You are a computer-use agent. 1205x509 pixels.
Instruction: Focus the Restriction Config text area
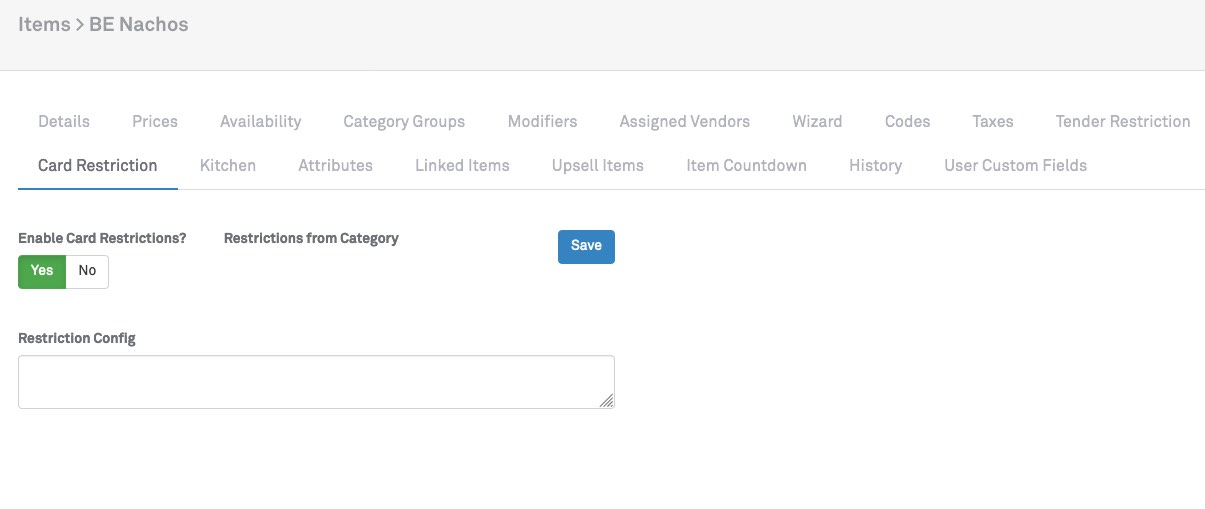316,382
